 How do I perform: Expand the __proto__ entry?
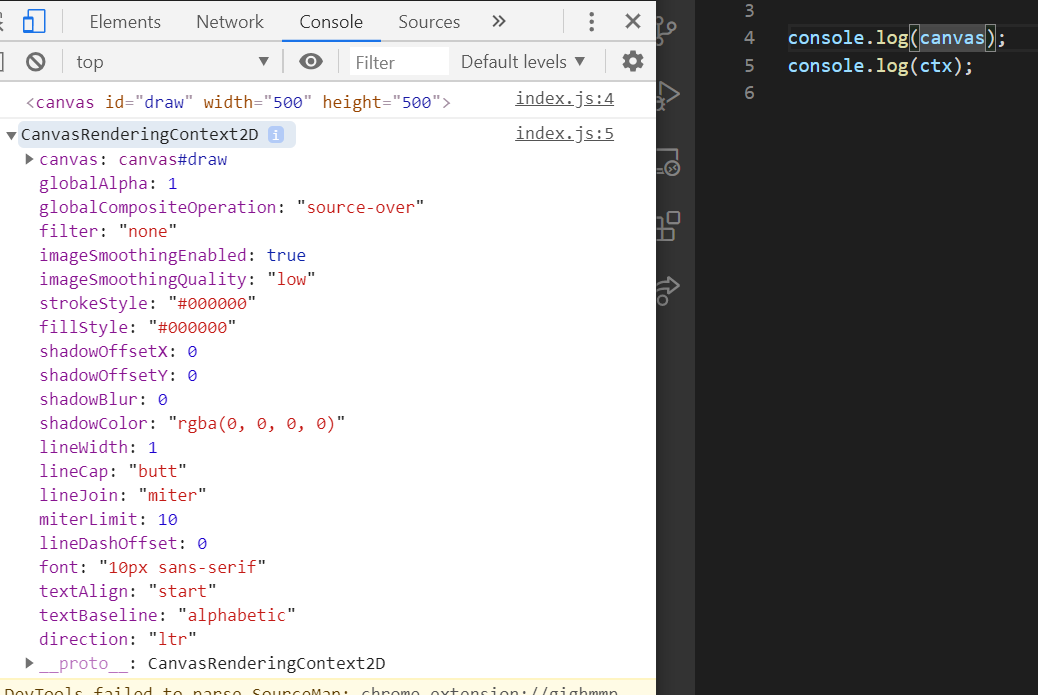tap(29, 662)
